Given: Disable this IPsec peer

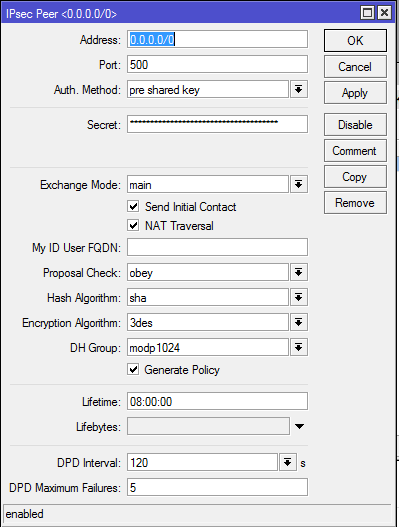Looking at the screenshot, I should click(355, 125).
